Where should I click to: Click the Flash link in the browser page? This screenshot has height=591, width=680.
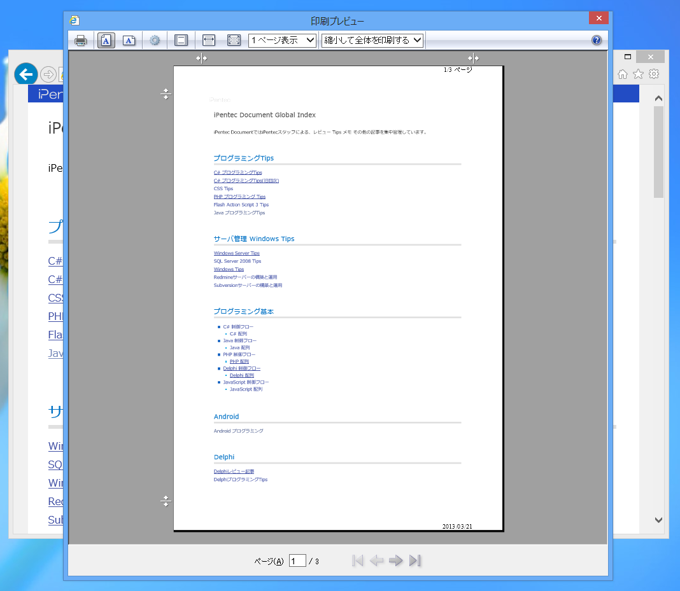click(56, 335)
